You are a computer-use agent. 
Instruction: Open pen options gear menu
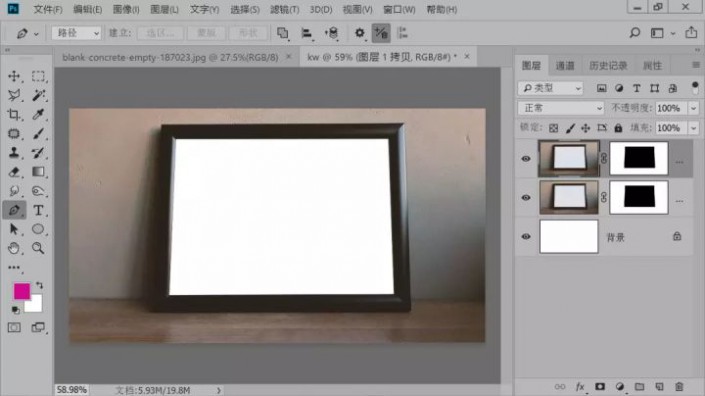coord(360,33)
